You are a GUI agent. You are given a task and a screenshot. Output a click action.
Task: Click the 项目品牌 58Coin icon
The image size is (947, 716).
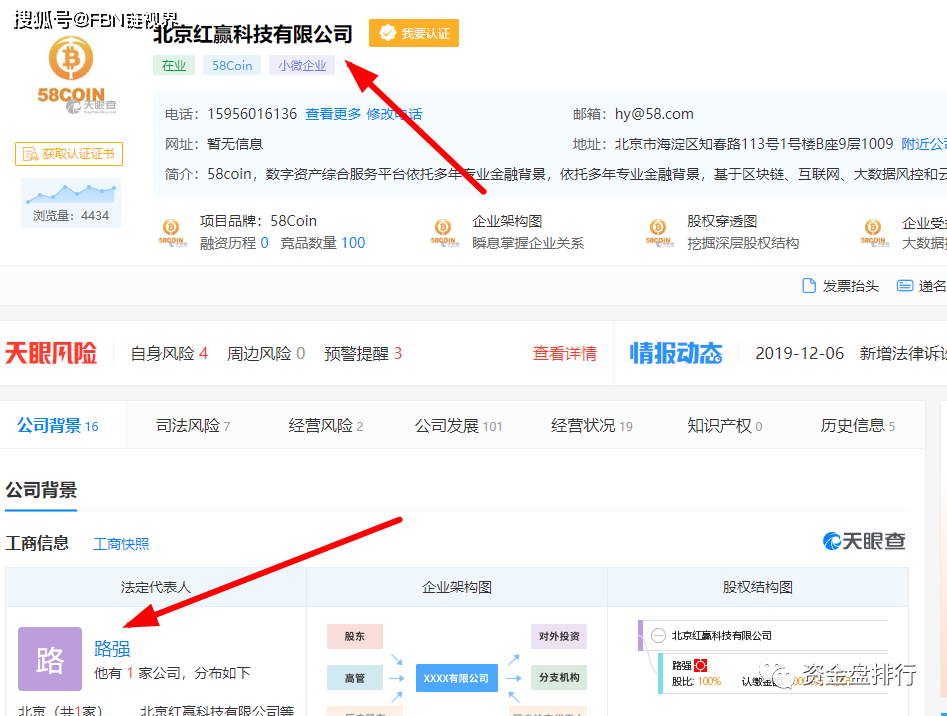click(x=173, y=232)
